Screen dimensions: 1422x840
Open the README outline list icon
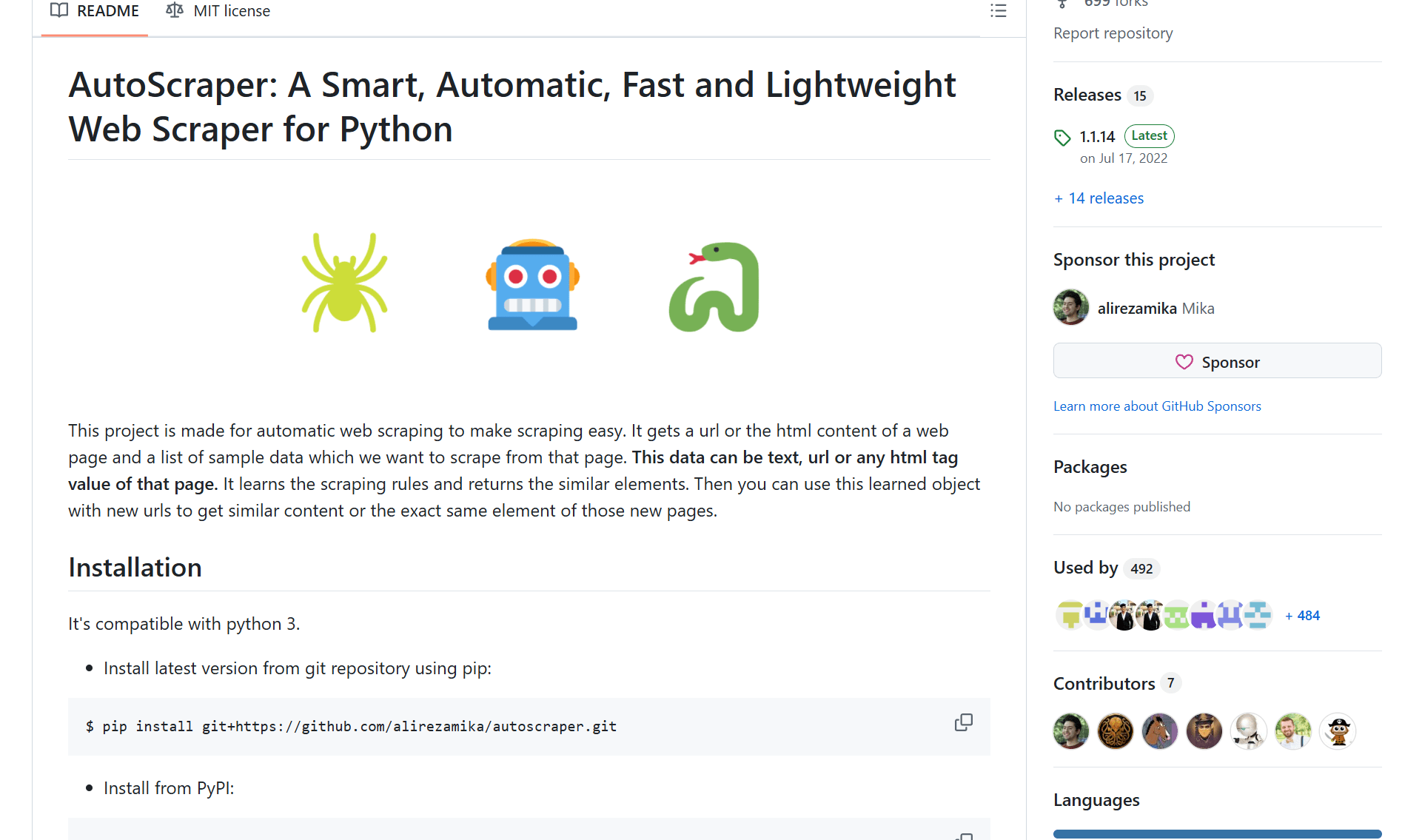point(999,11)
